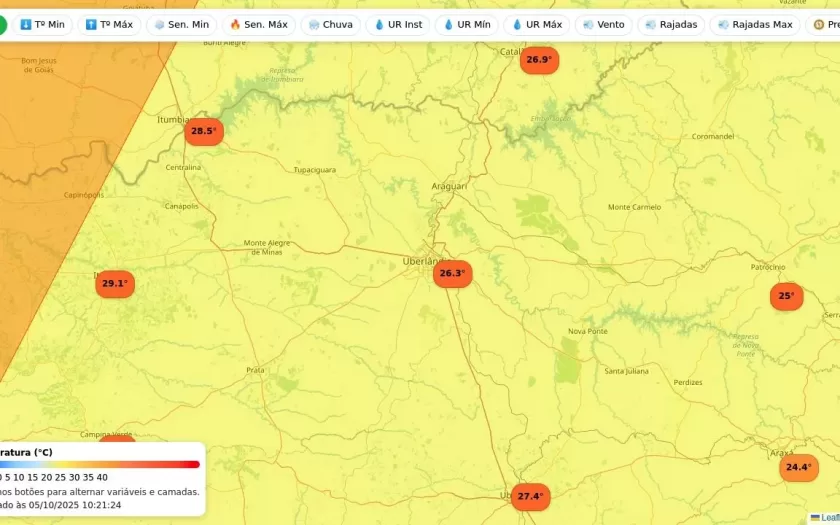This screenshot has width=840, height=525.
Task: Show the Sen. Min thermal sensation layer
Action: [x=181, y=24]
